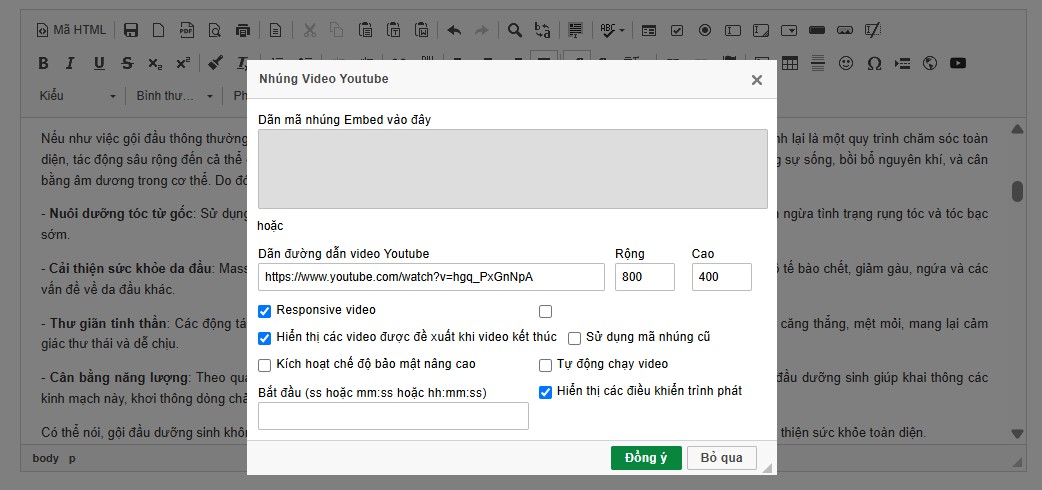
Task: Click the Paste clipboard icon
Action: point(365,30)
